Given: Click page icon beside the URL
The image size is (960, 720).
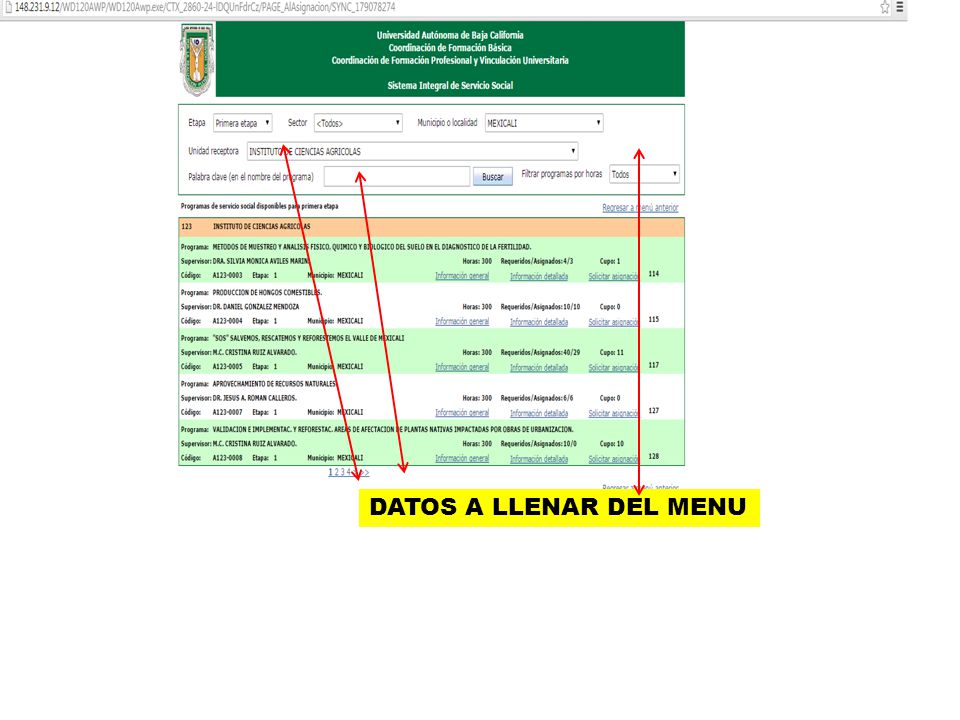Looking at the screenshot, I should [x=9, y=7].
